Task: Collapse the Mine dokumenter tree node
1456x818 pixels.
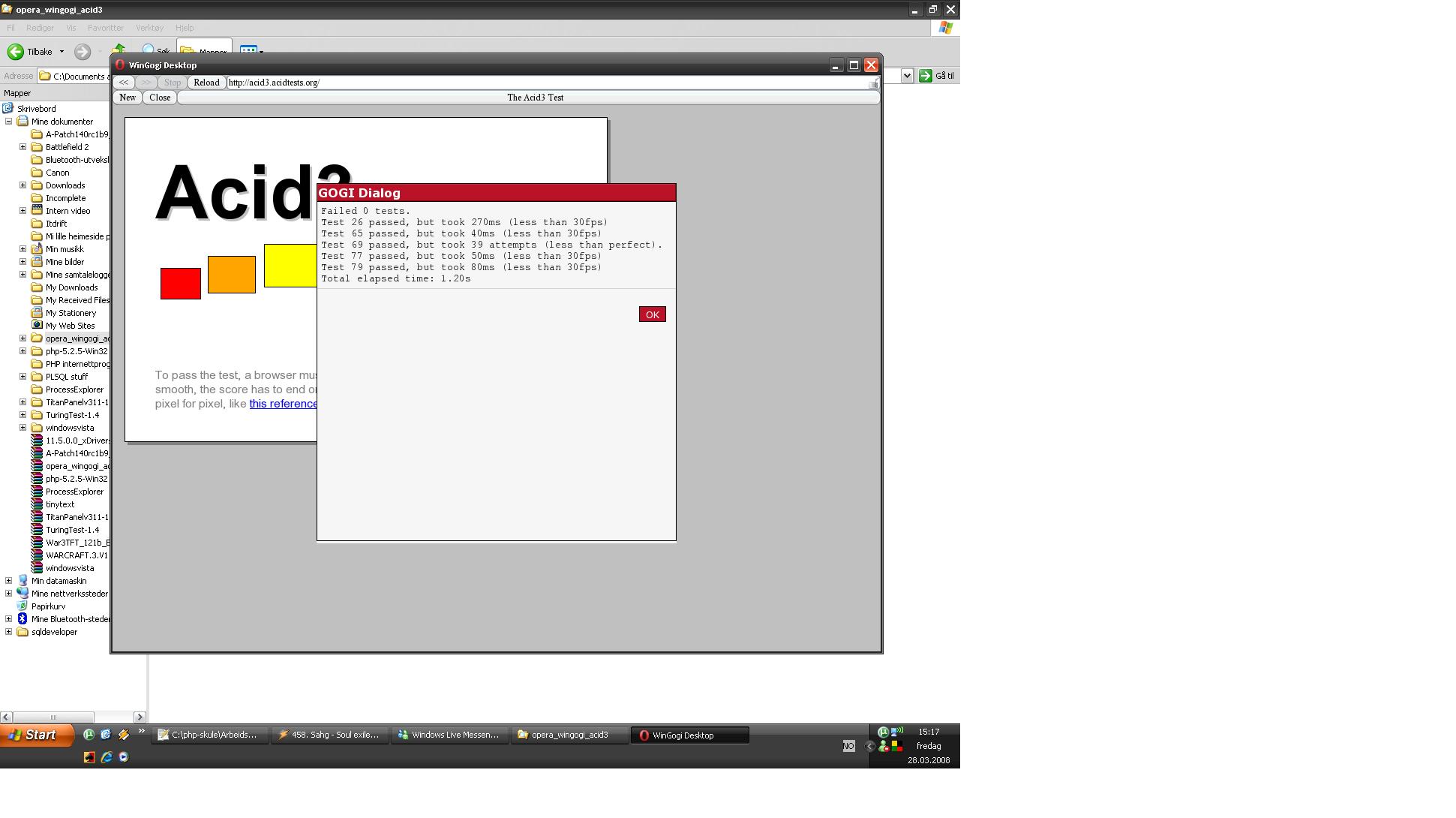Action: tap(9, 122)
